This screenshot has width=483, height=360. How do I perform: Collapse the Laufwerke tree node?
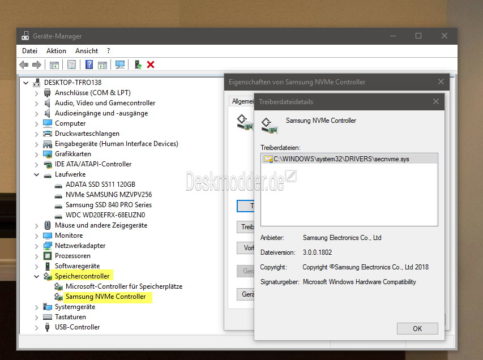(36, 174)
